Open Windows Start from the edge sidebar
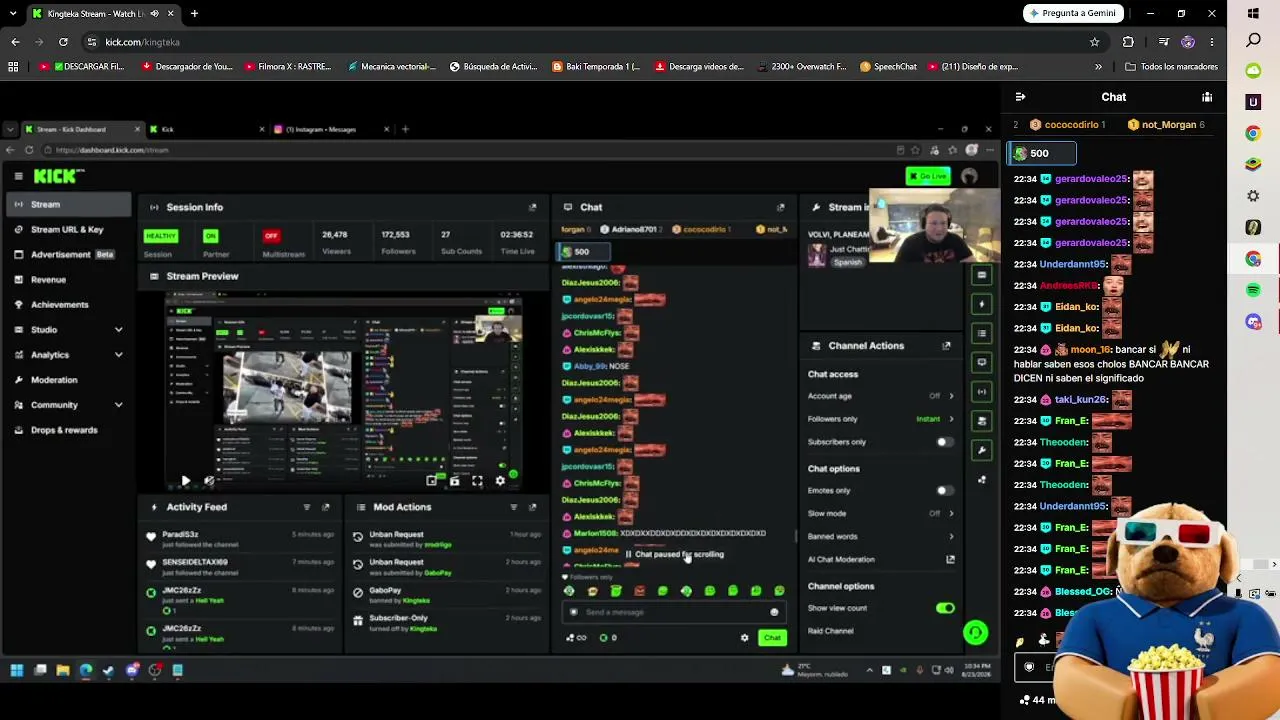The height and width of the screenshot is (720, 1280). coord(1253,13)
